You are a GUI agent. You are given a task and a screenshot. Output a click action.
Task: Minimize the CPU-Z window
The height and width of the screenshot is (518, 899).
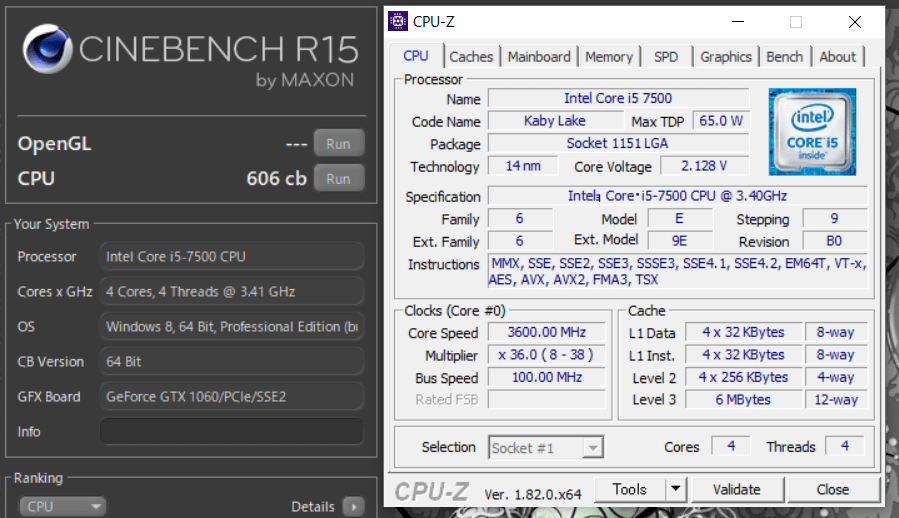(x=738, y=22)
